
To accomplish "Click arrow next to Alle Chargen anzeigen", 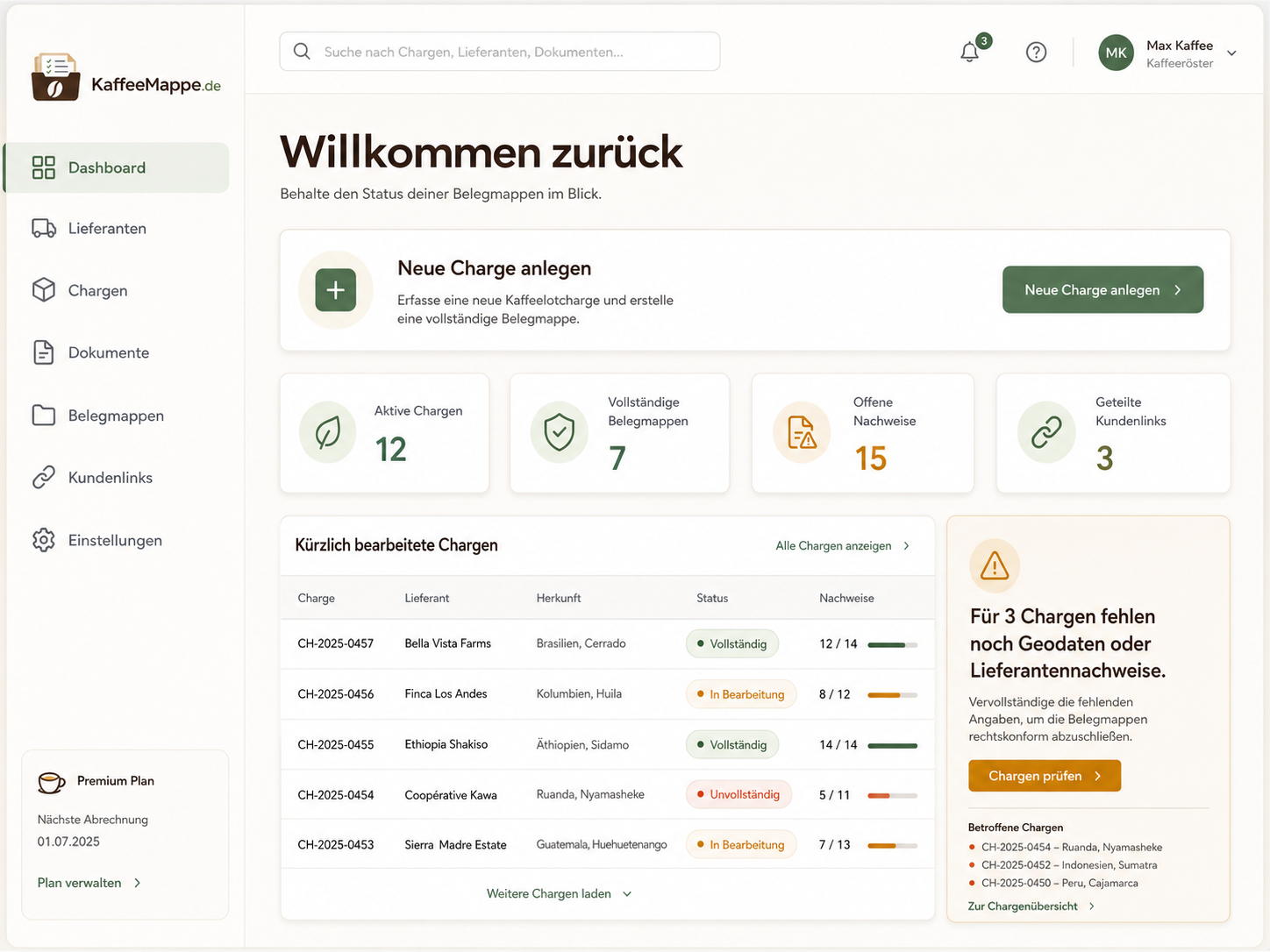I will (906, 546).
